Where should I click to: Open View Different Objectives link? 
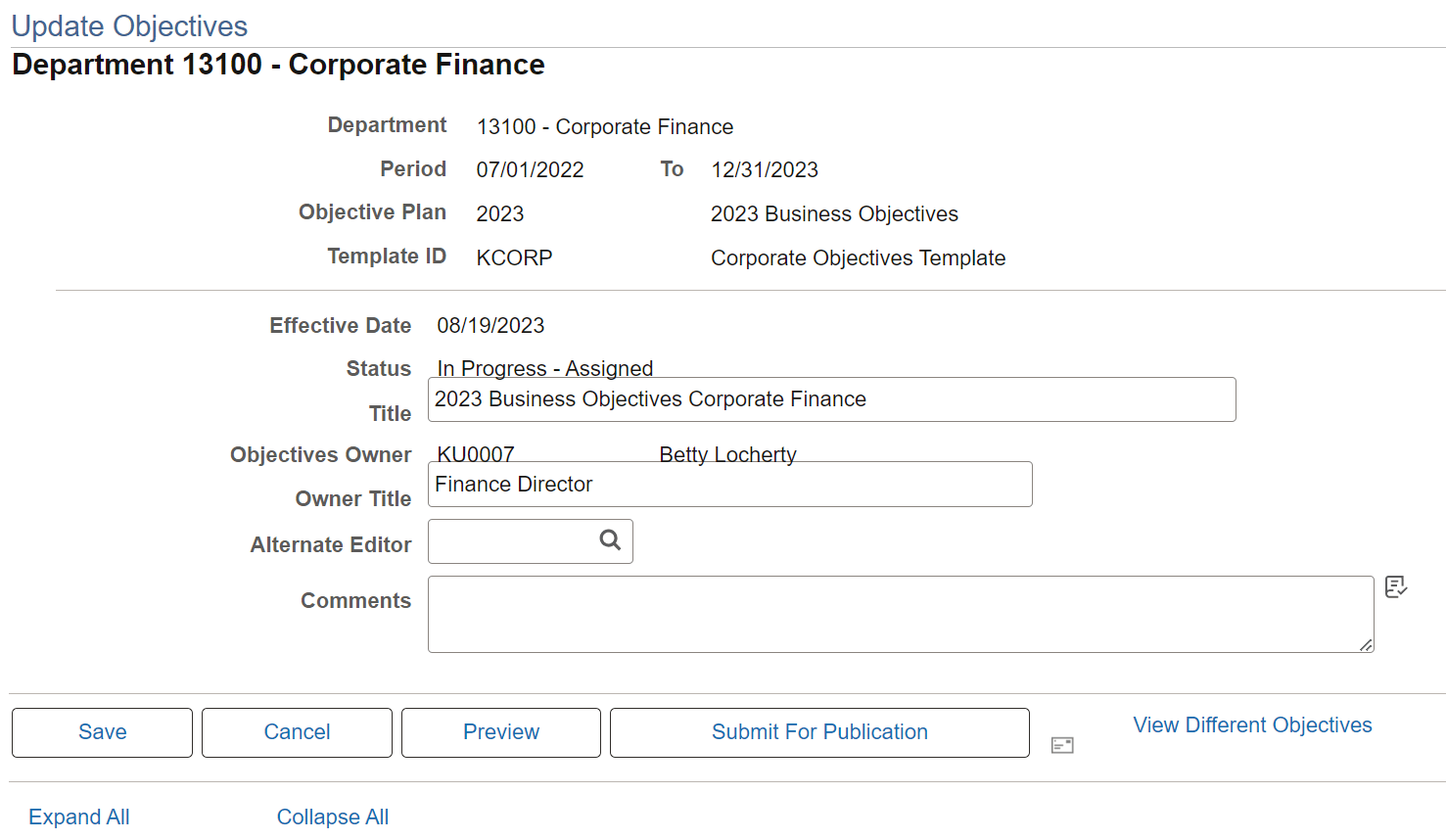(x=1252, y=725)
